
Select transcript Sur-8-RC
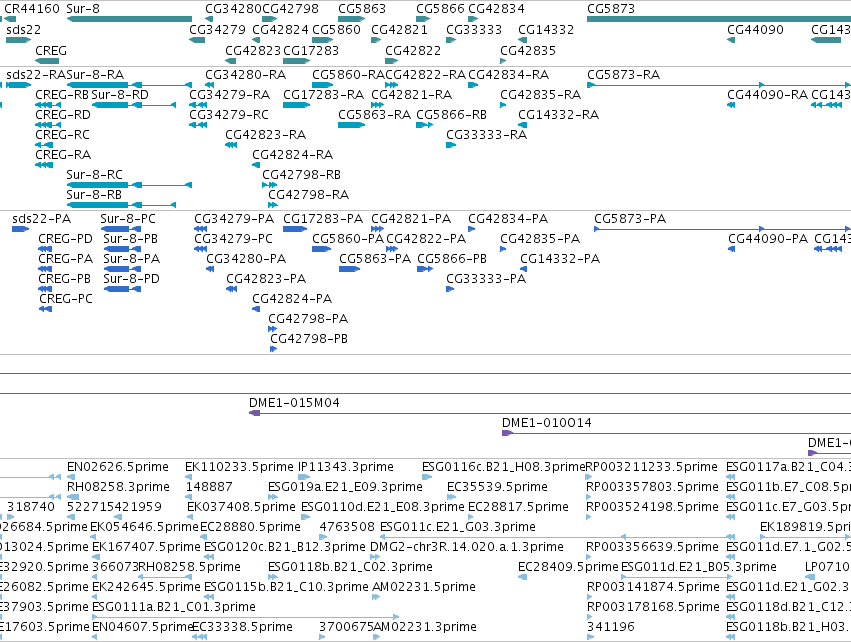[x=94, y=174]
